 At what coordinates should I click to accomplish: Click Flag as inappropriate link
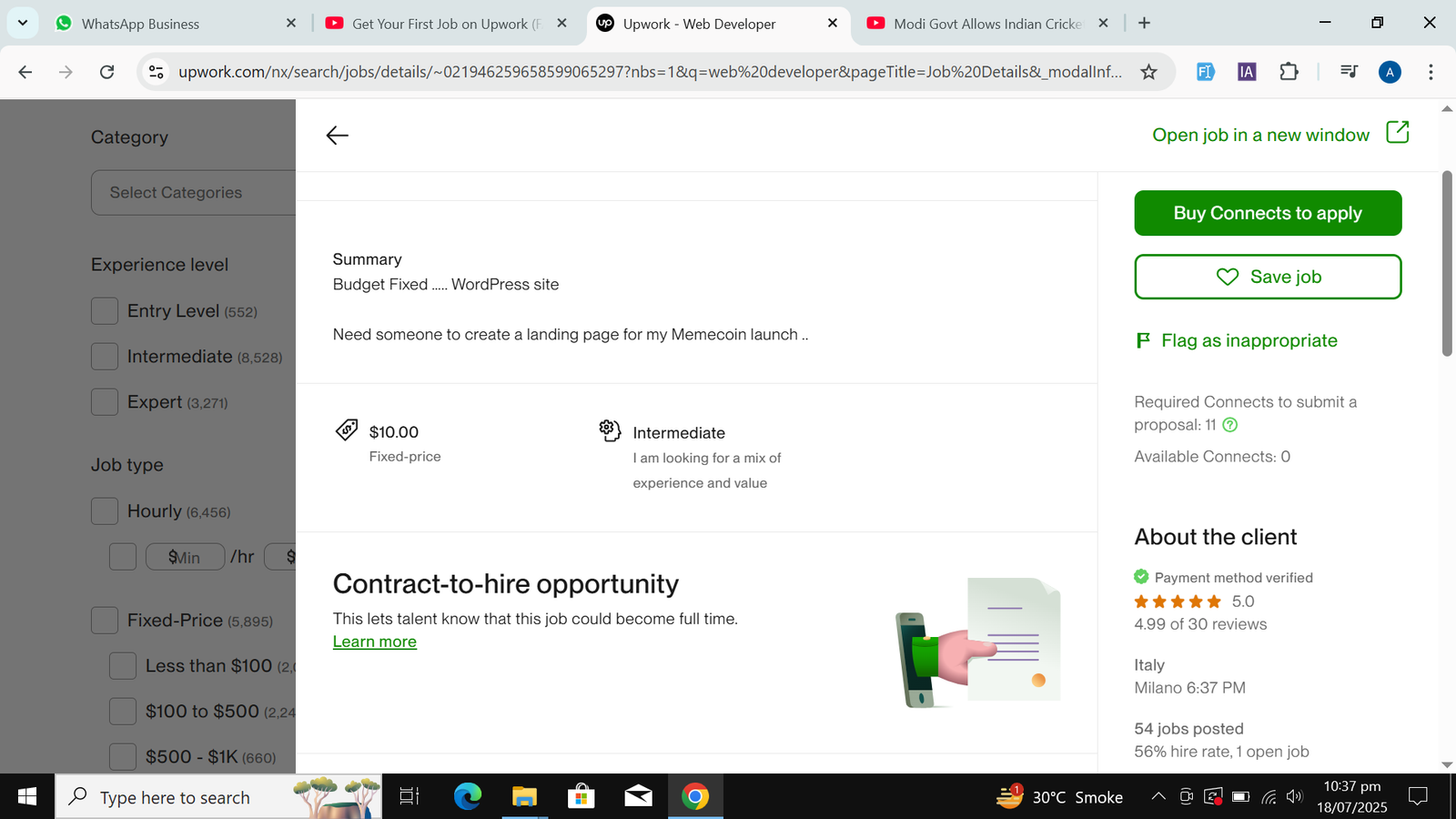pos(1237,340)
